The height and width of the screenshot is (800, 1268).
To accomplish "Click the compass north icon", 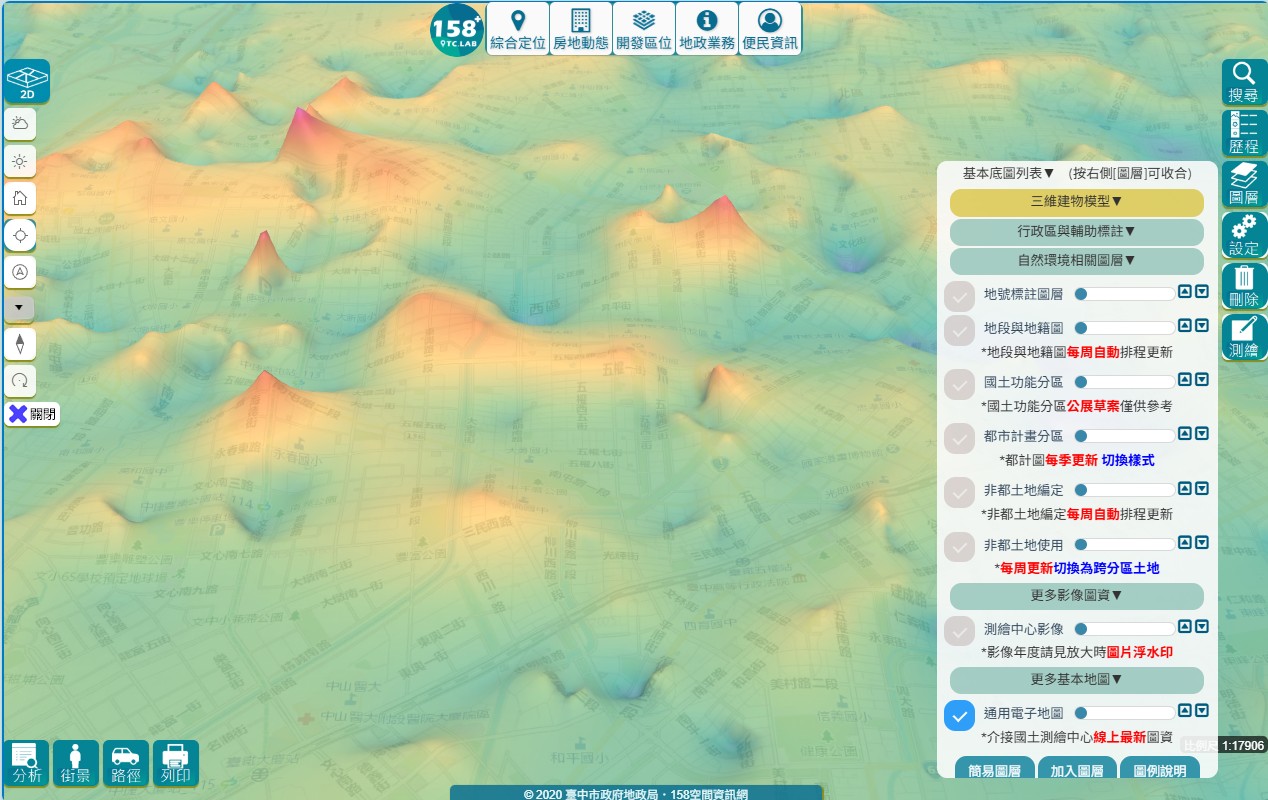I will pos(20,343).
